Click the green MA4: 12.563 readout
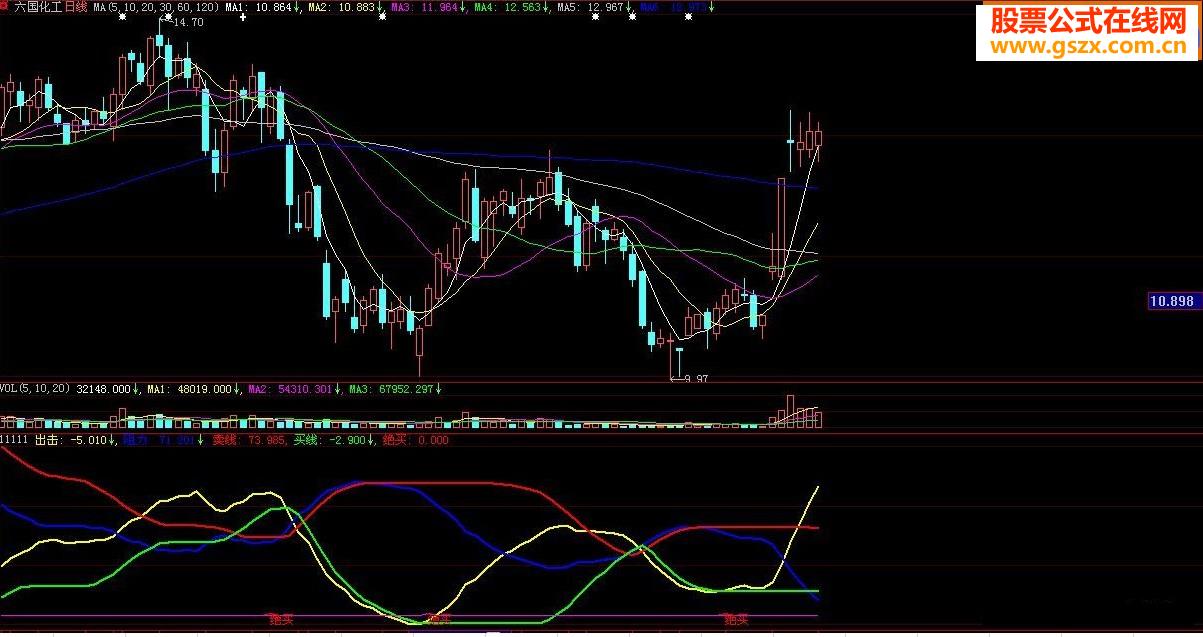Image resolution: width=1203 pixels, height=637 pixels. [x=510, y=7]
